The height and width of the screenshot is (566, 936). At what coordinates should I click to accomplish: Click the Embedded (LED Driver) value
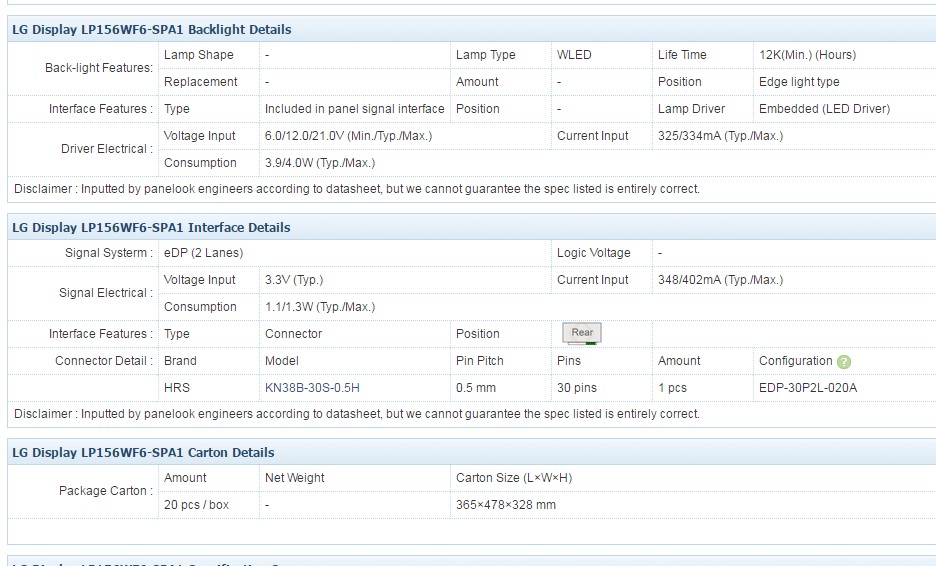pos(824,109)
